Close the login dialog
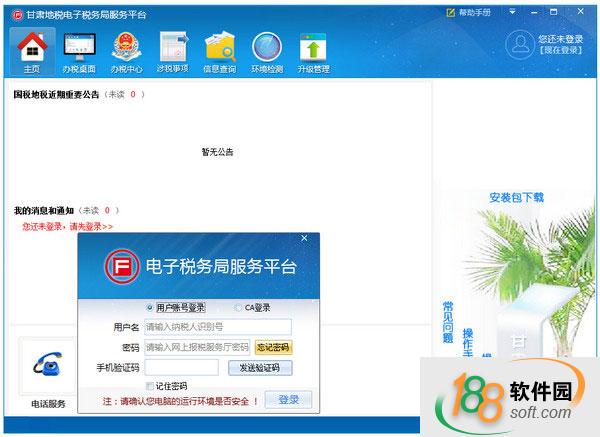Screen dimensions: 600x437 click(x=304, y=238)
